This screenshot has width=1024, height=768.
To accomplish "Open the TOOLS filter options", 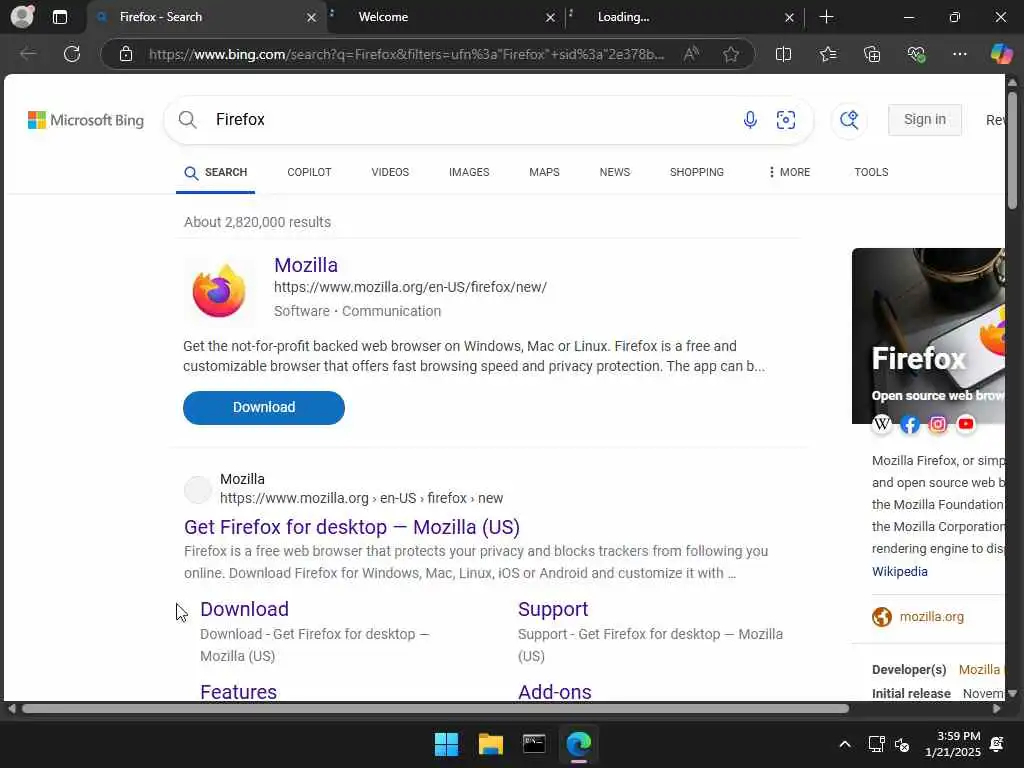I will [871, 172].
